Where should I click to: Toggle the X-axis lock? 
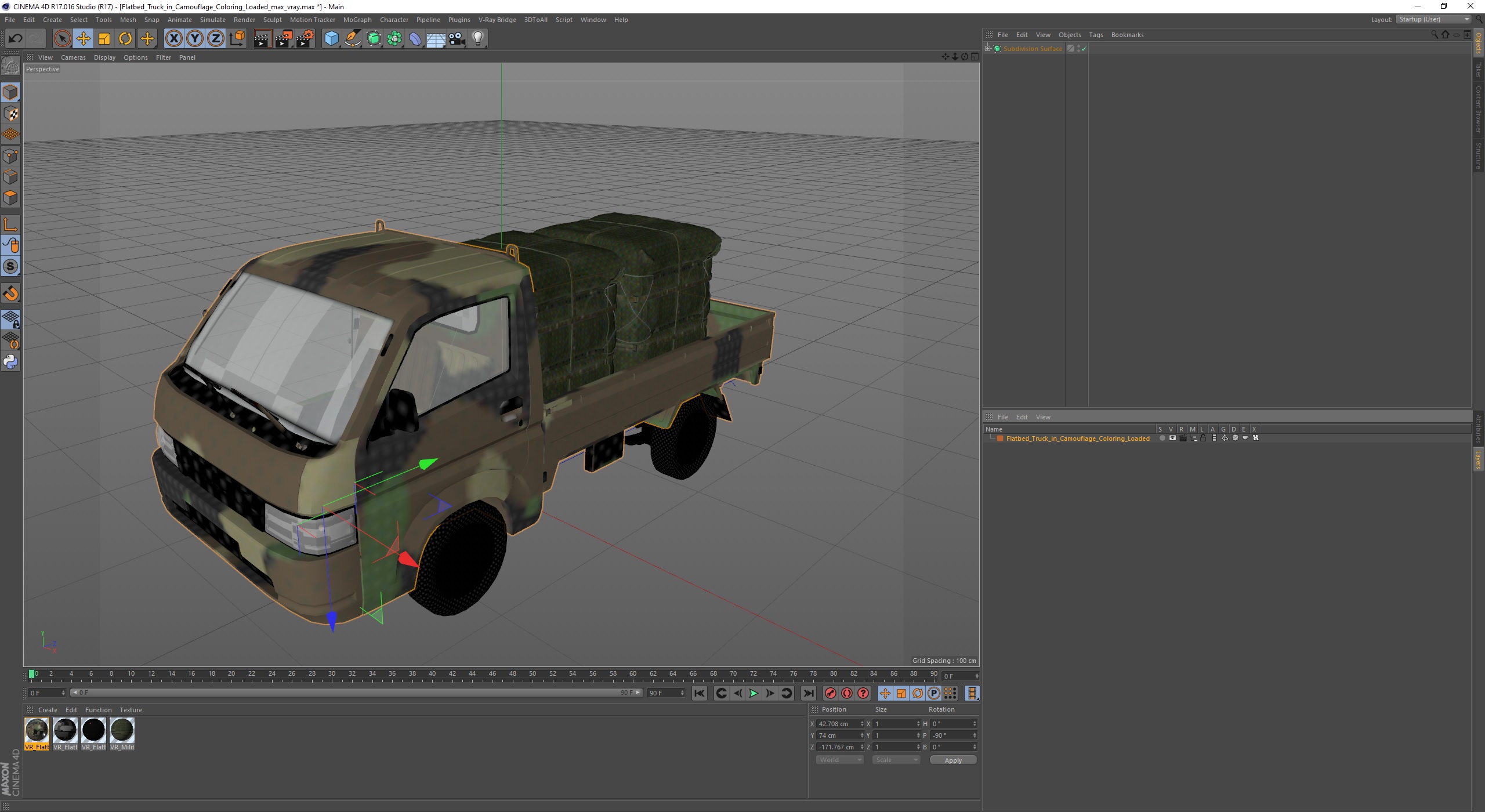pos(173,39)
